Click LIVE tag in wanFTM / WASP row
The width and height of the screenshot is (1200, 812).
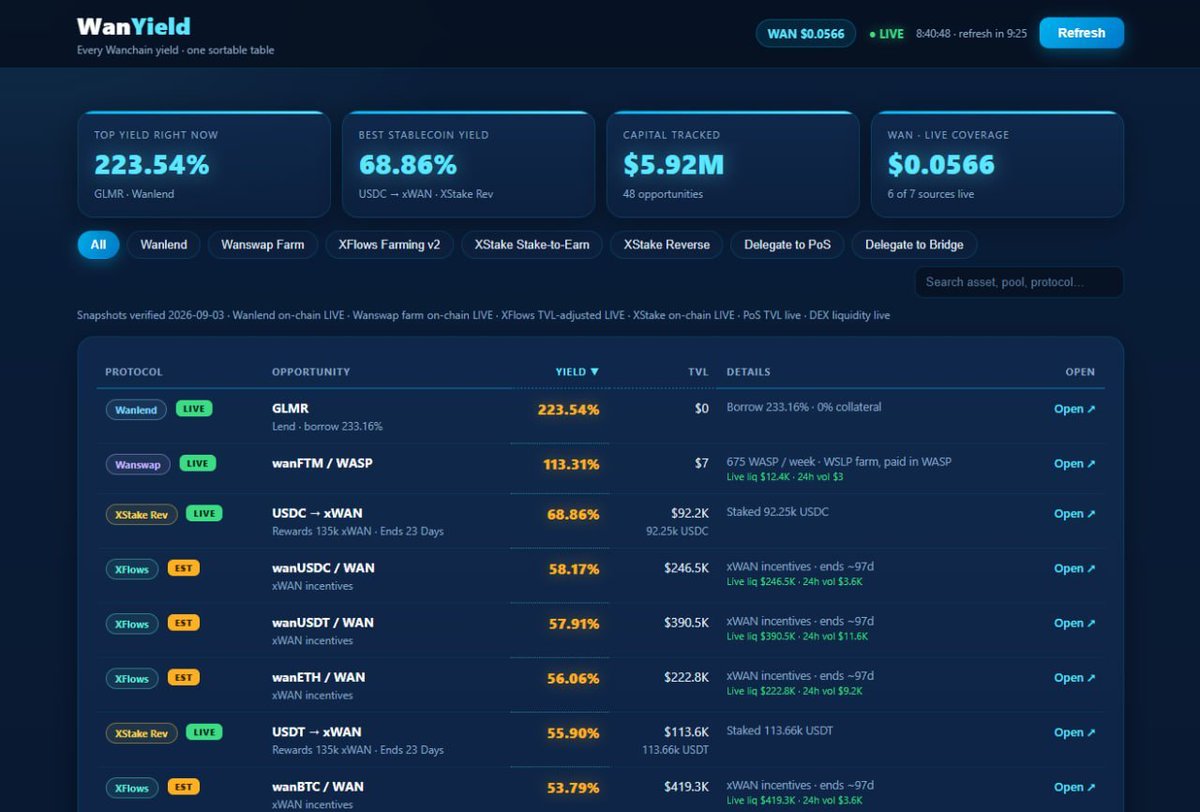[197, 463]
